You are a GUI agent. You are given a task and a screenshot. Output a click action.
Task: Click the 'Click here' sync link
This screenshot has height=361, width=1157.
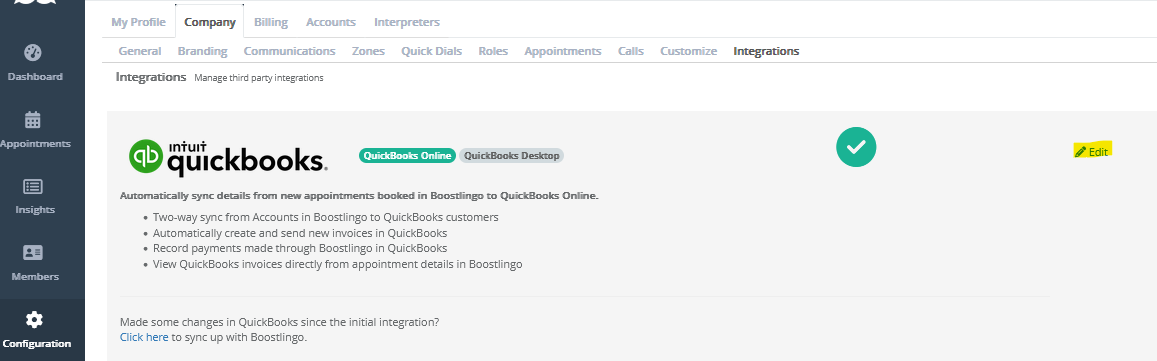144,337
